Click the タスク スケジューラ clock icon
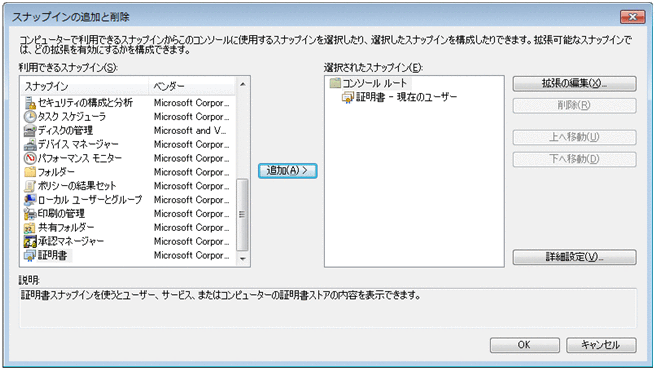This screenshot has height=371, width=656. pyautogui.click(x=30, y=116)
